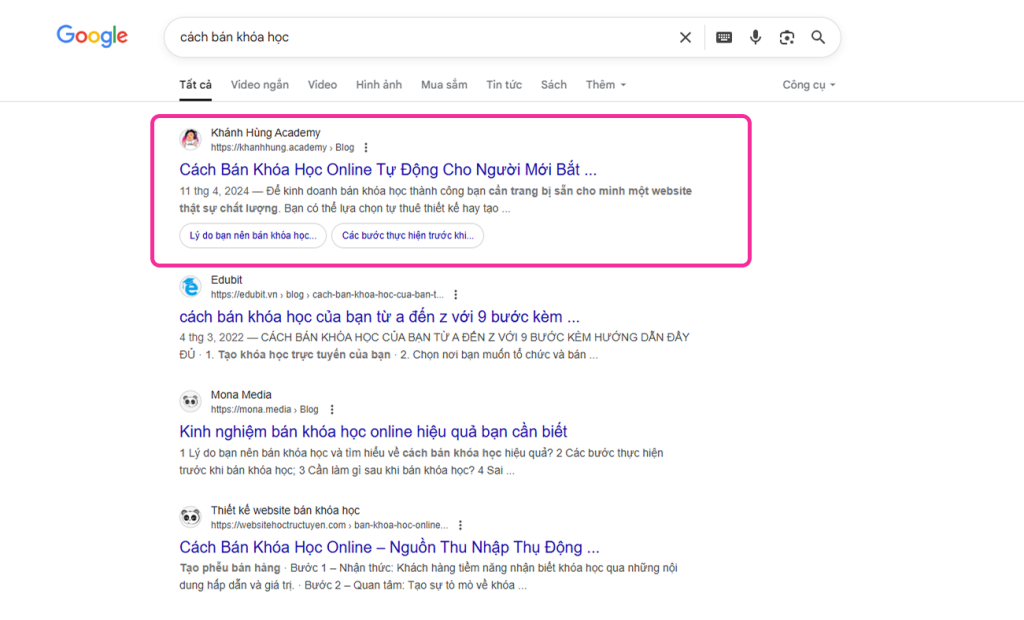Open 'Kinh nghiệm bán khóa học online hiệu quả' result
Image resolution: width=1024 pixels, height=620 pixels.
pos(373,432)
